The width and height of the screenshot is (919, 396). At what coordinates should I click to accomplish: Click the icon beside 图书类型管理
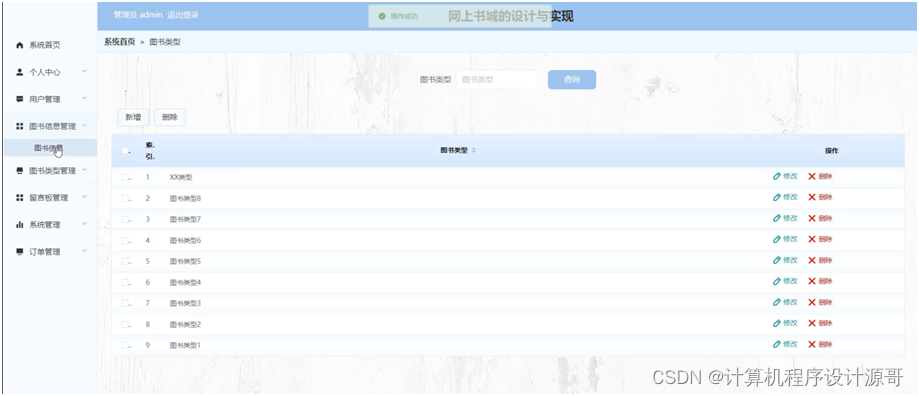point(19,170)
